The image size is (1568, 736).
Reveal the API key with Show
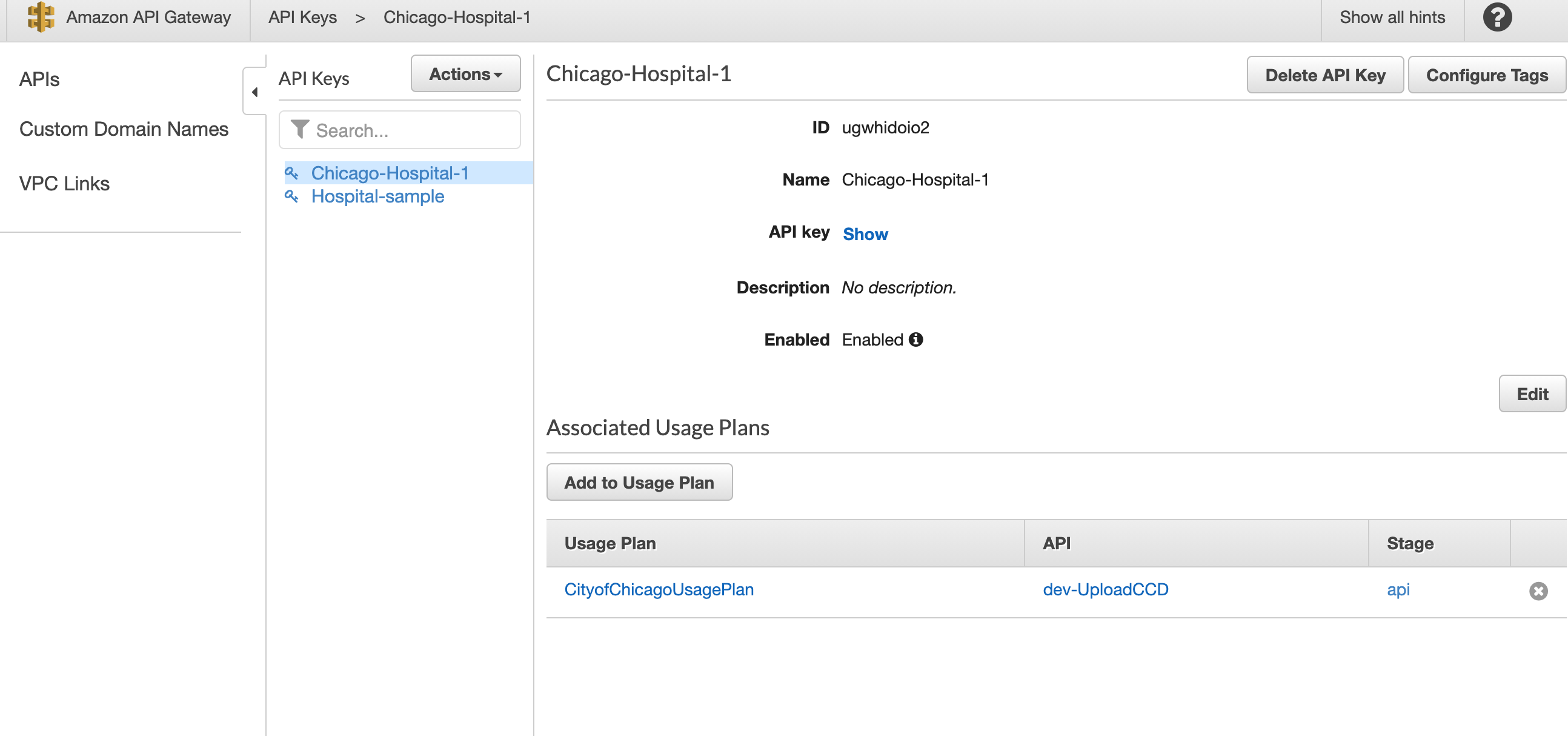point(865,234)
